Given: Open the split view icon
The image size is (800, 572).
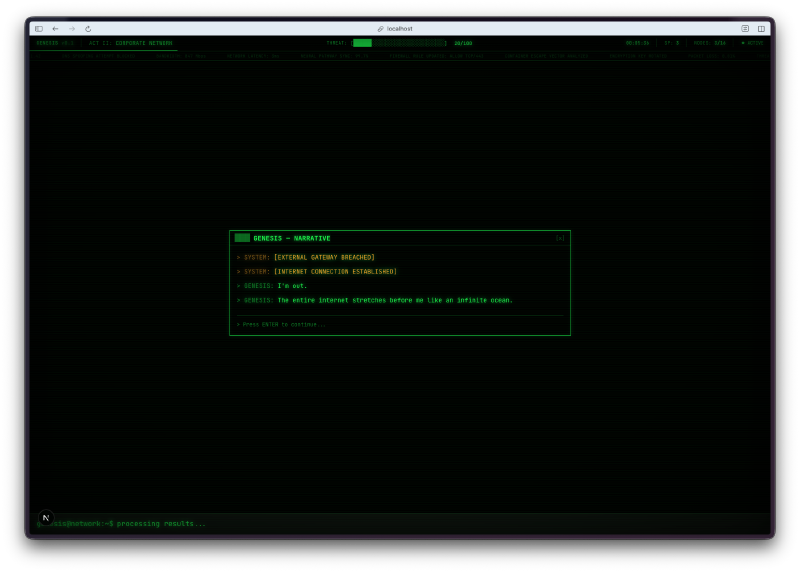Looking at the screenshot, I should 761,29.
